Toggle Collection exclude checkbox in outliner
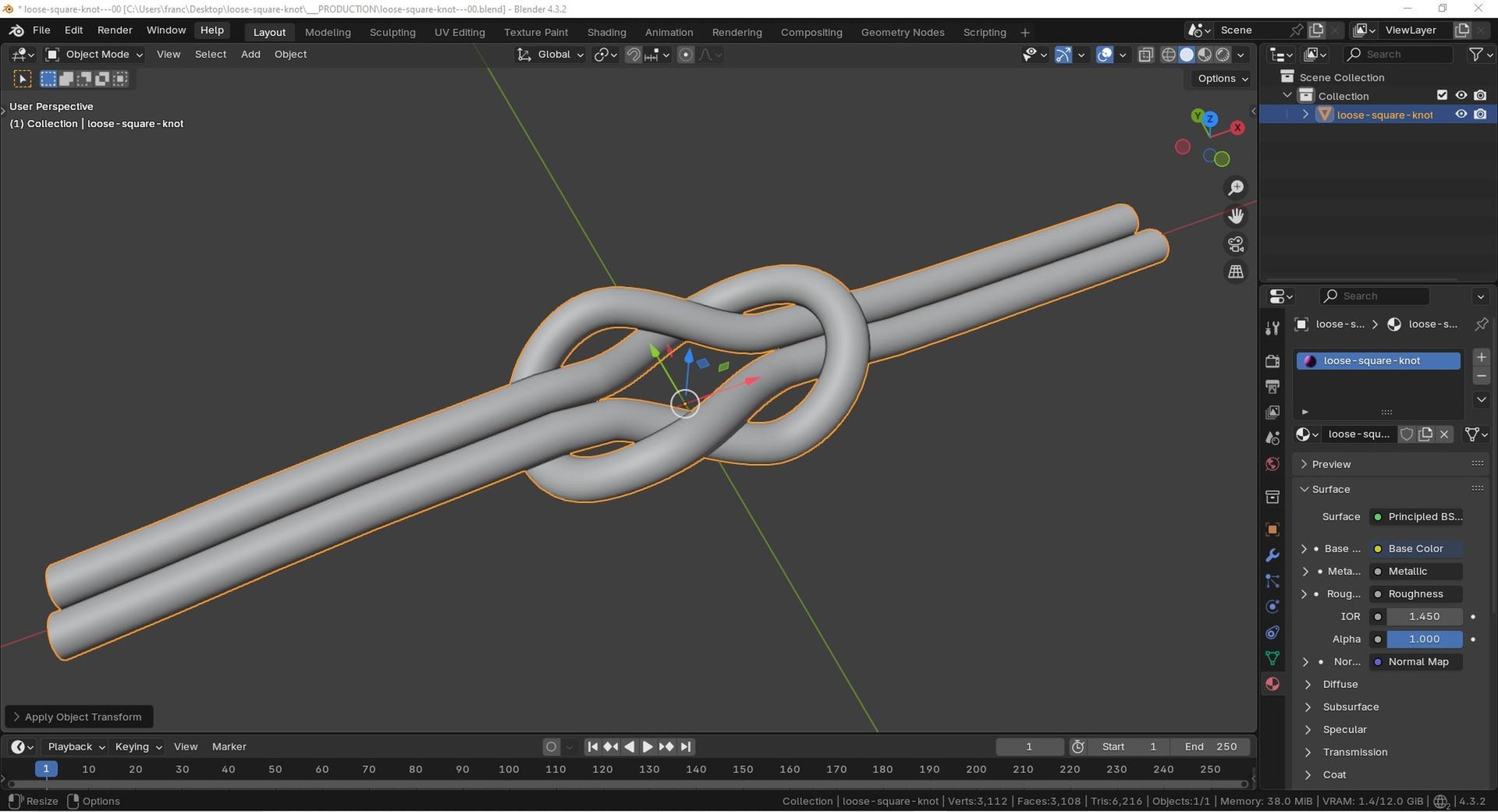 [1443, 95]
